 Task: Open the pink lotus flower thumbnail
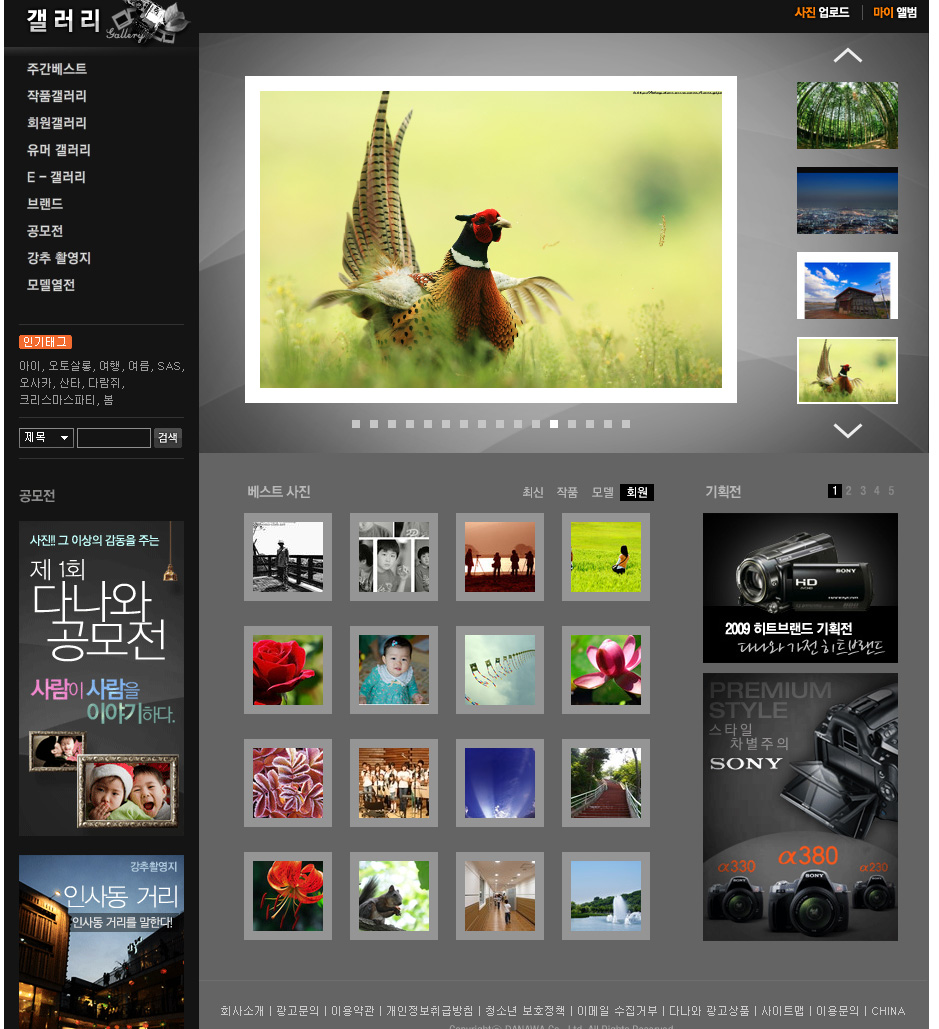[606, 670]
